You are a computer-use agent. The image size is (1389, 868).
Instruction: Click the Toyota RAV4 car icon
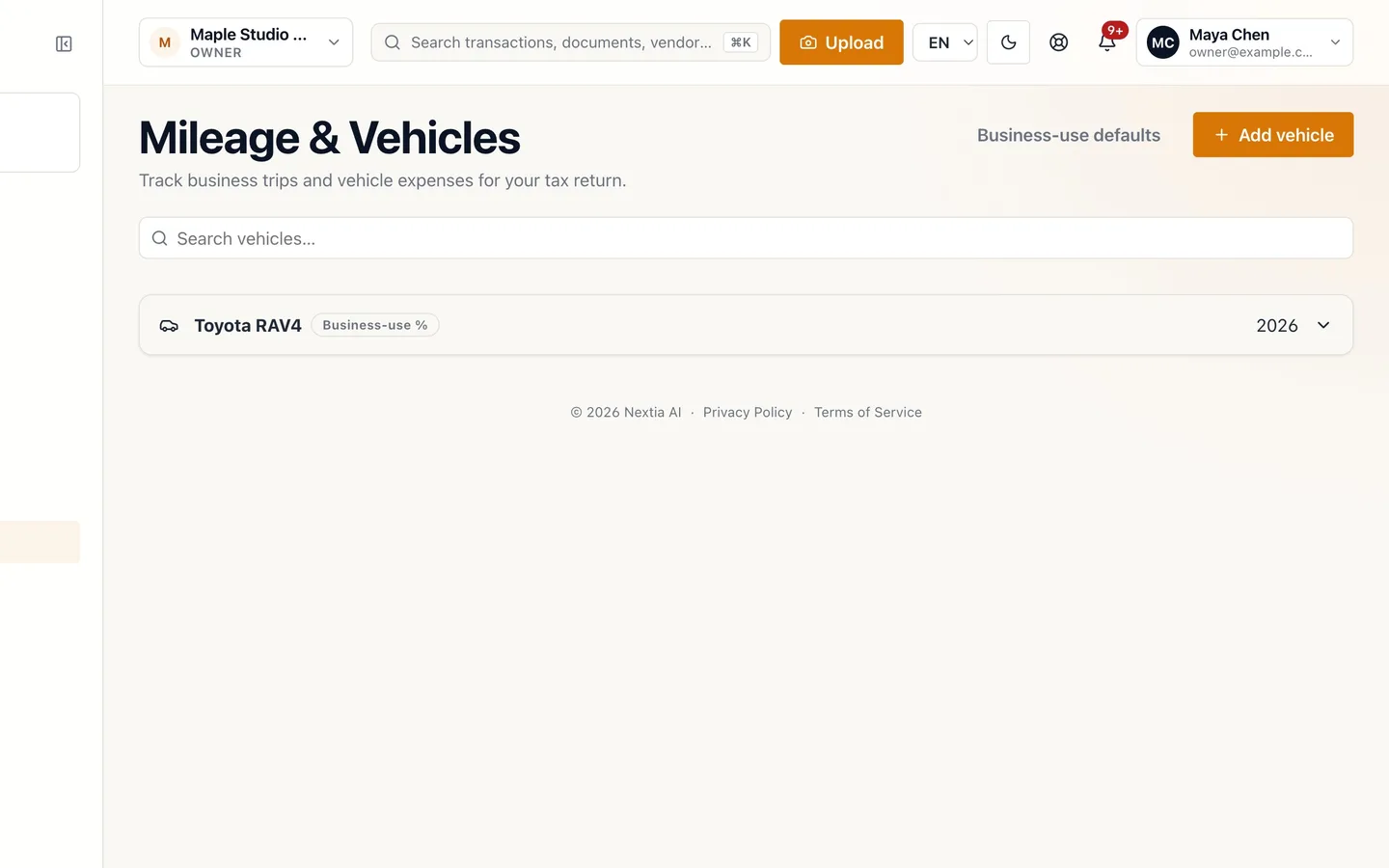click(x=169, y=326)
